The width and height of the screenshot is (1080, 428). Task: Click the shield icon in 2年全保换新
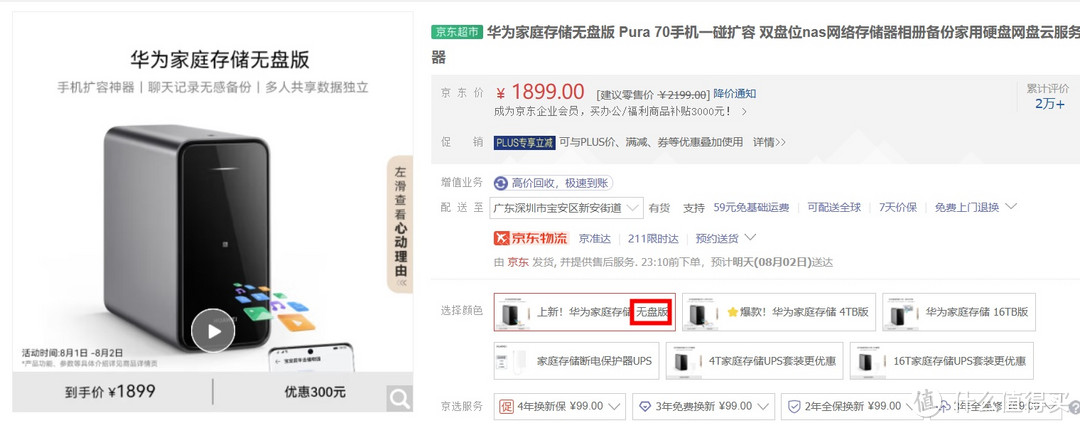pos(793,407)
